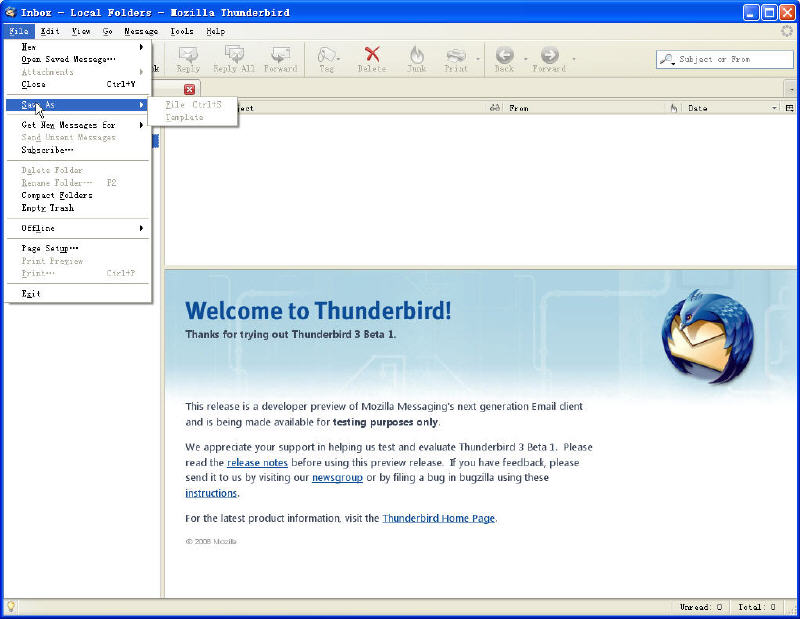This screenshot has height=619, width=800.
Task: Click the thread glasses column icon
Action: (x=494, y=108)
